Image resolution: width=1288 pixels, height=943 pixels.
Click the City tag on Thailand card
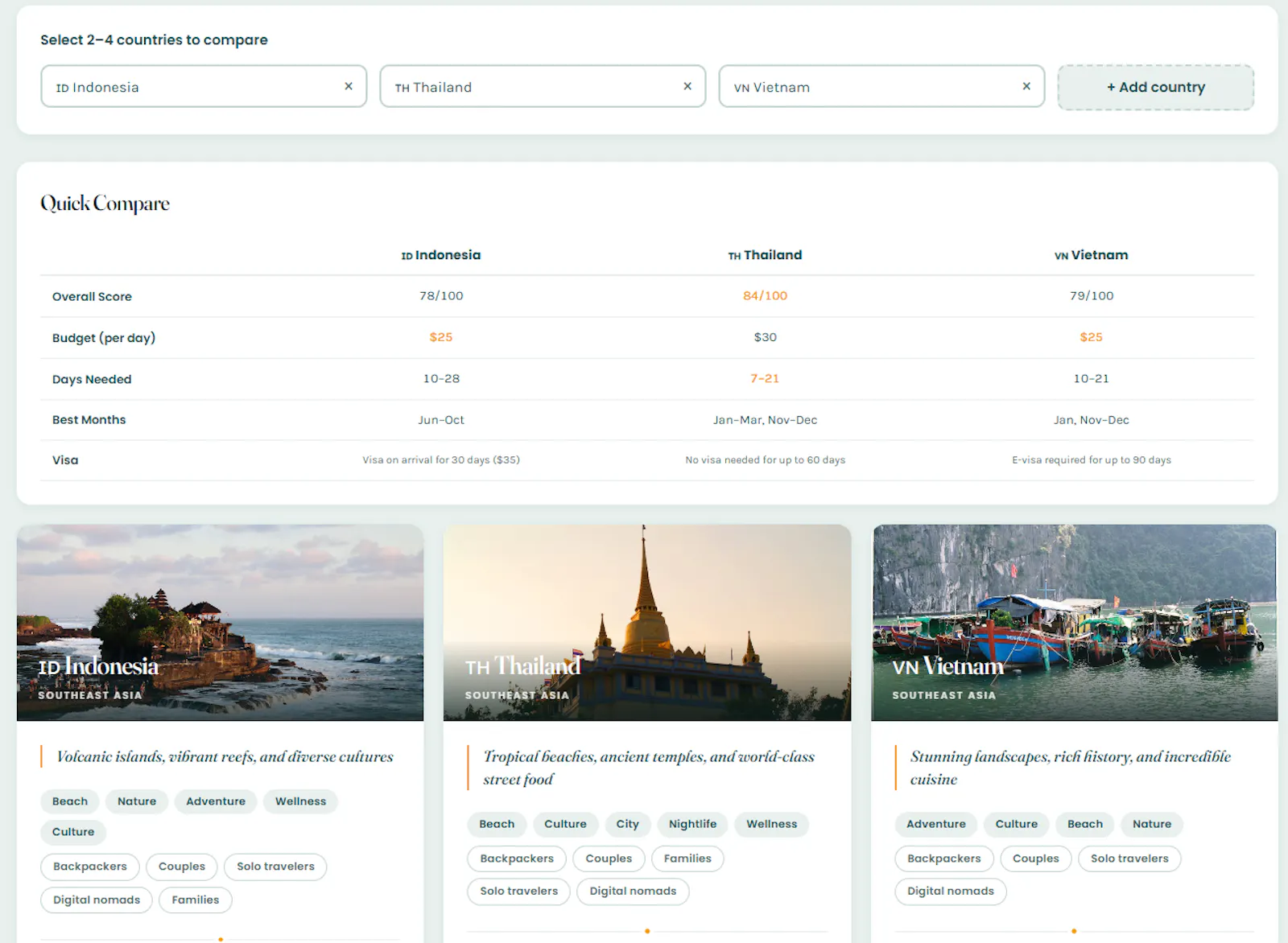pyautogui.click(x=627, y=824)
